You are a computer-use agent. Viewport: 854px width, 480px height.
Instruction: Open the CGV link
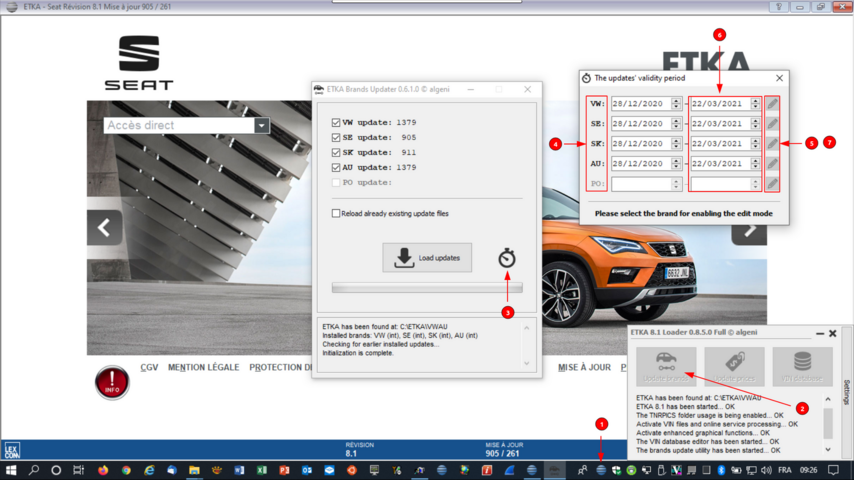(149, 367)
